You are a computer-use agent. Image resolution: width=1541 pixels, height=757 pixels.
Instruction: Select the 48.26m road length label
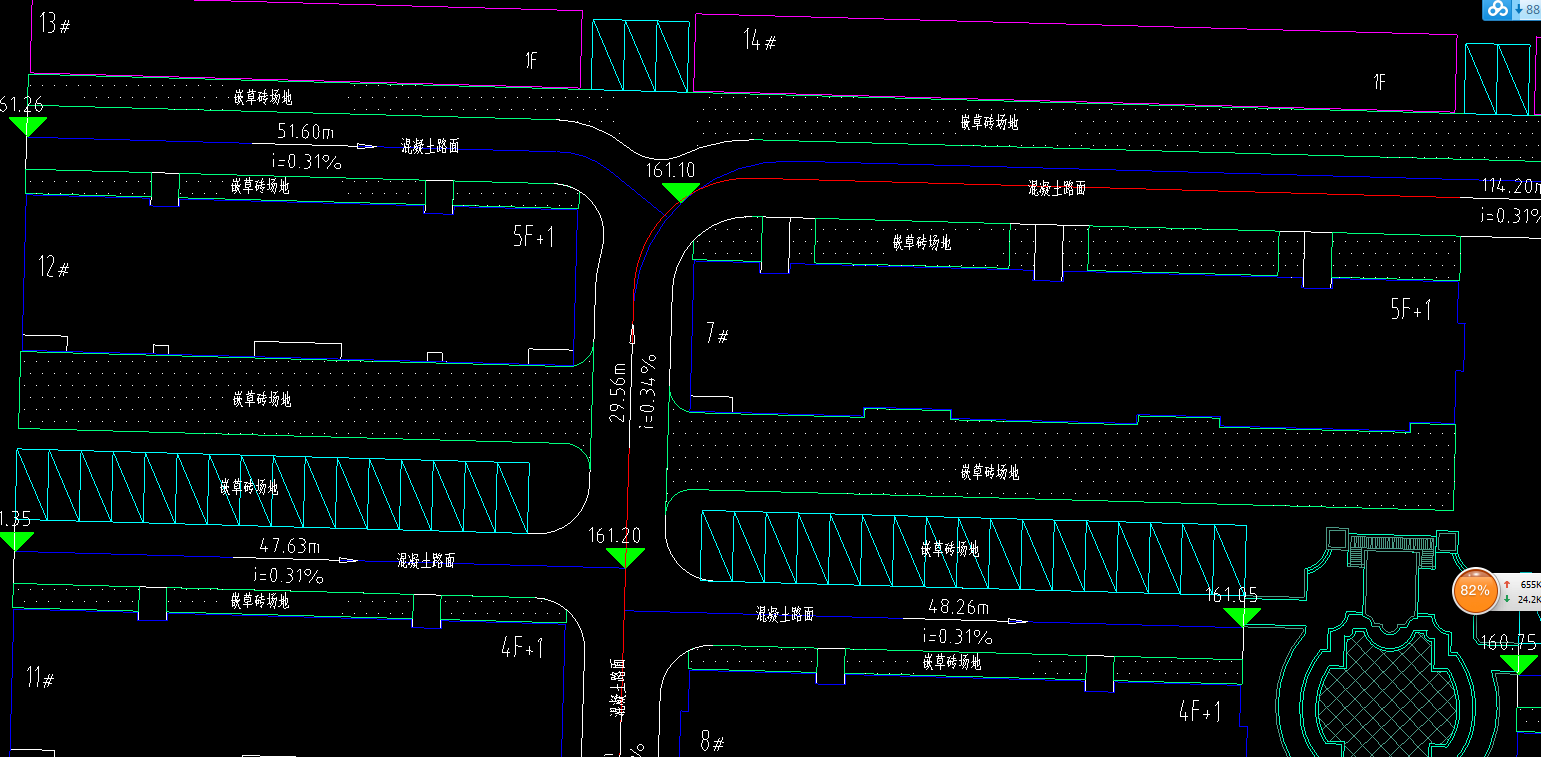coord(959,608)
